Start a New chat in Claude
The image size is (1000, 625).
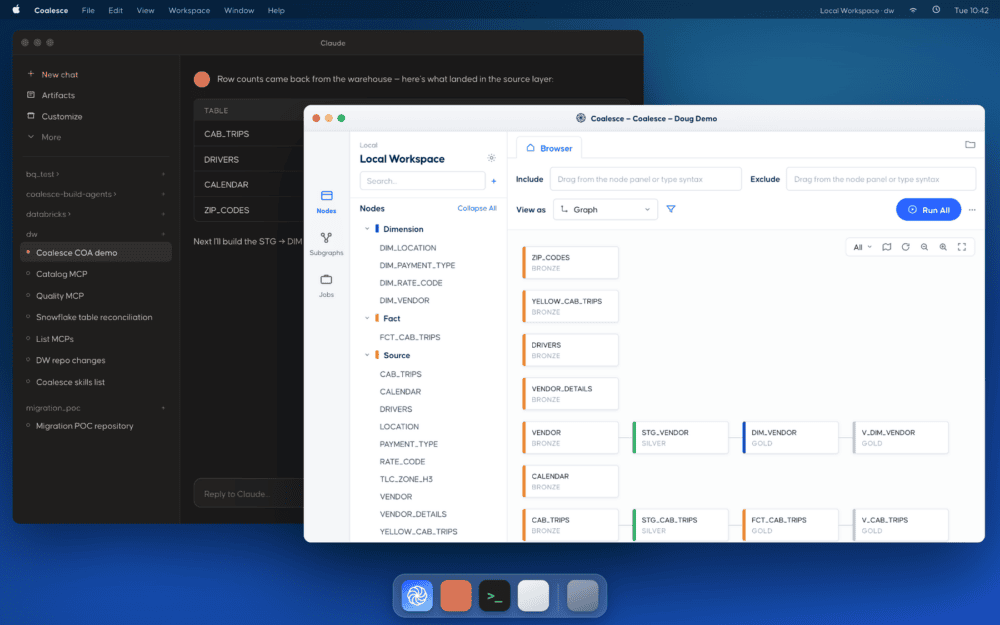tap(59, 75)
